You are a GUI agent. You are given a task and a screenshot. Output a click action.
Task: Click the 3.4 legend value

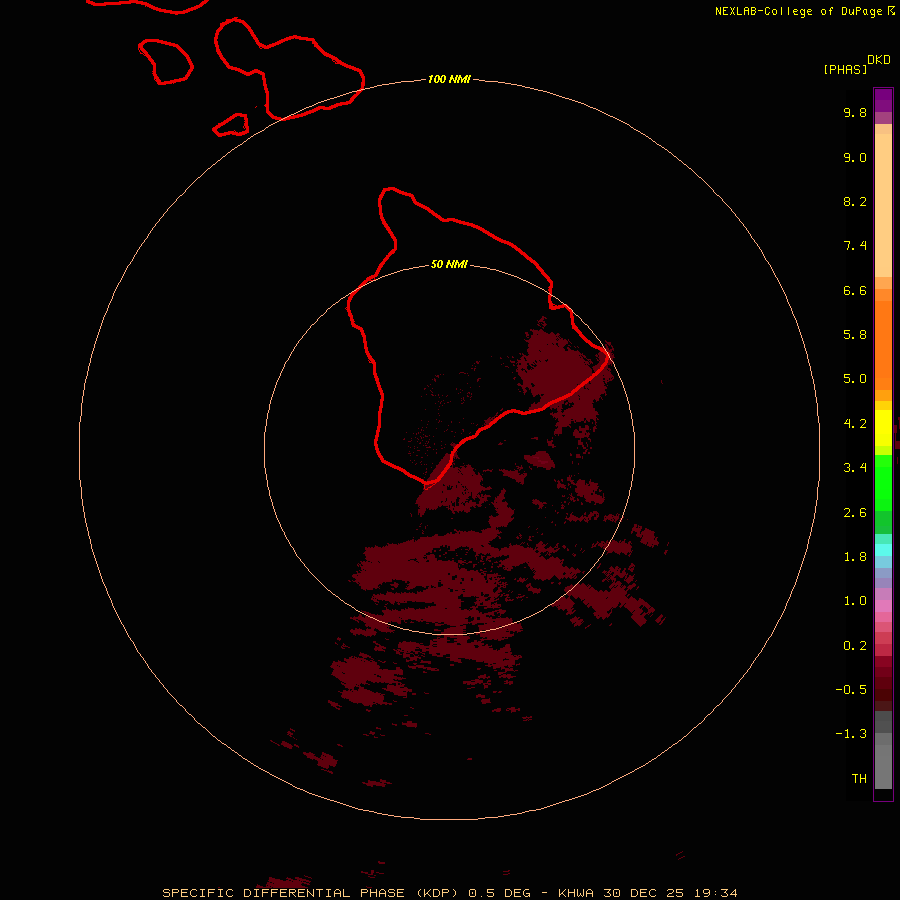[x=855, y=468]
